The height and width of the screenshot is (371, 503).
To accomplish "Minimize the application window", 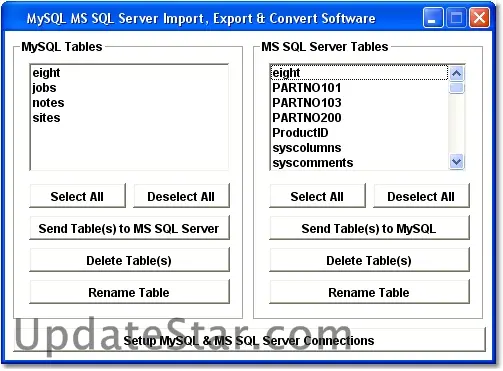I will click(433, 17).
